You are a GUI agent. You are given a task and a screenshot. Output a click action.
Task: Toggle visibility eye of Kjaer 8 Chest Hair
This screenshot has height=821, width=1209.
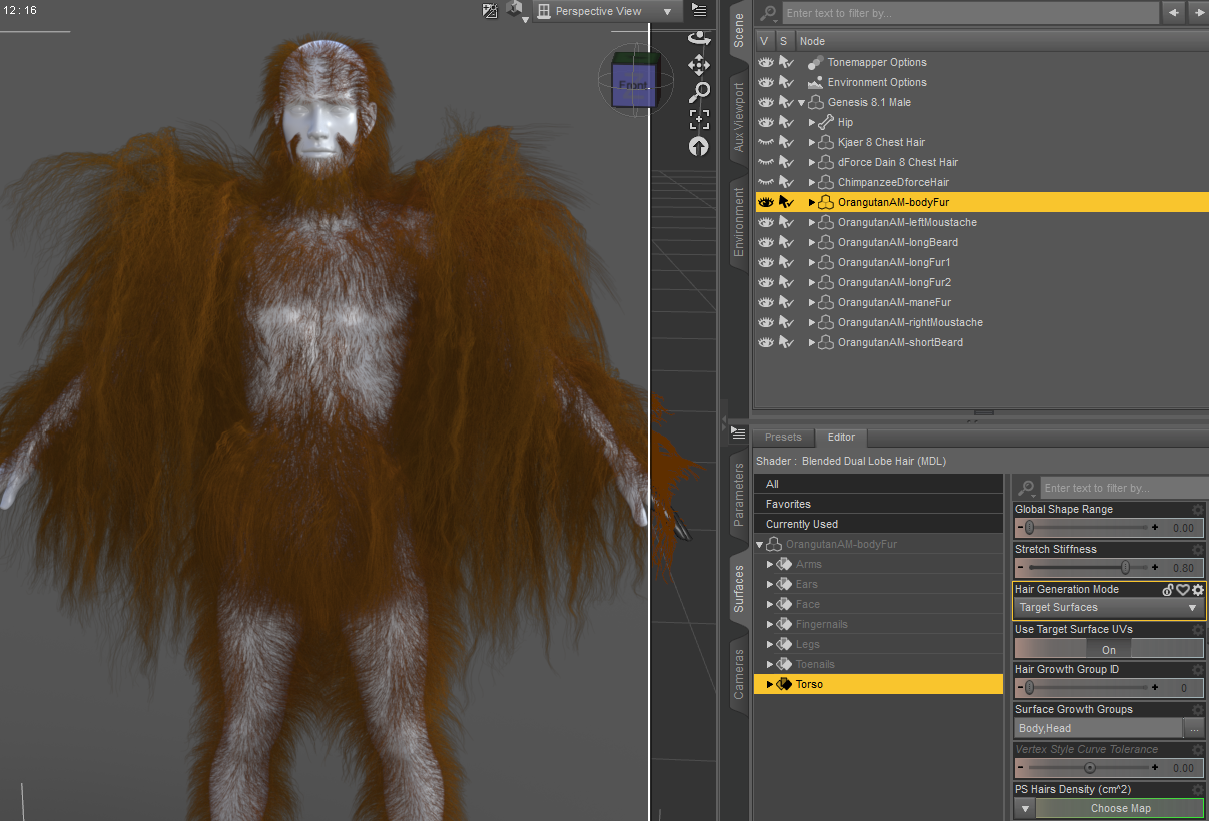pyautogui.click(x=767, y=142)
